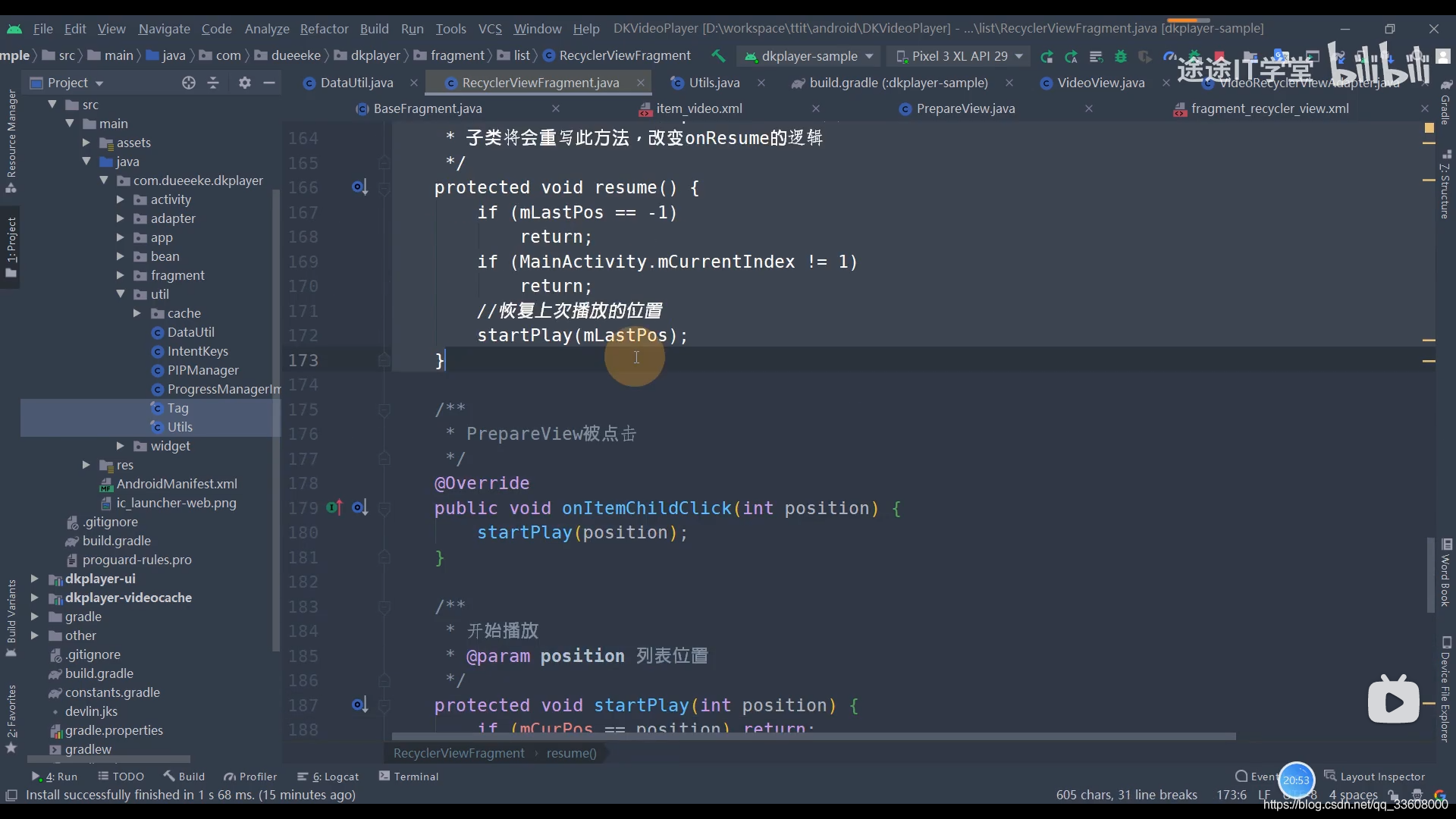Open the Profiler tool window
The image size is (1456, 819).
pos(250,777)
